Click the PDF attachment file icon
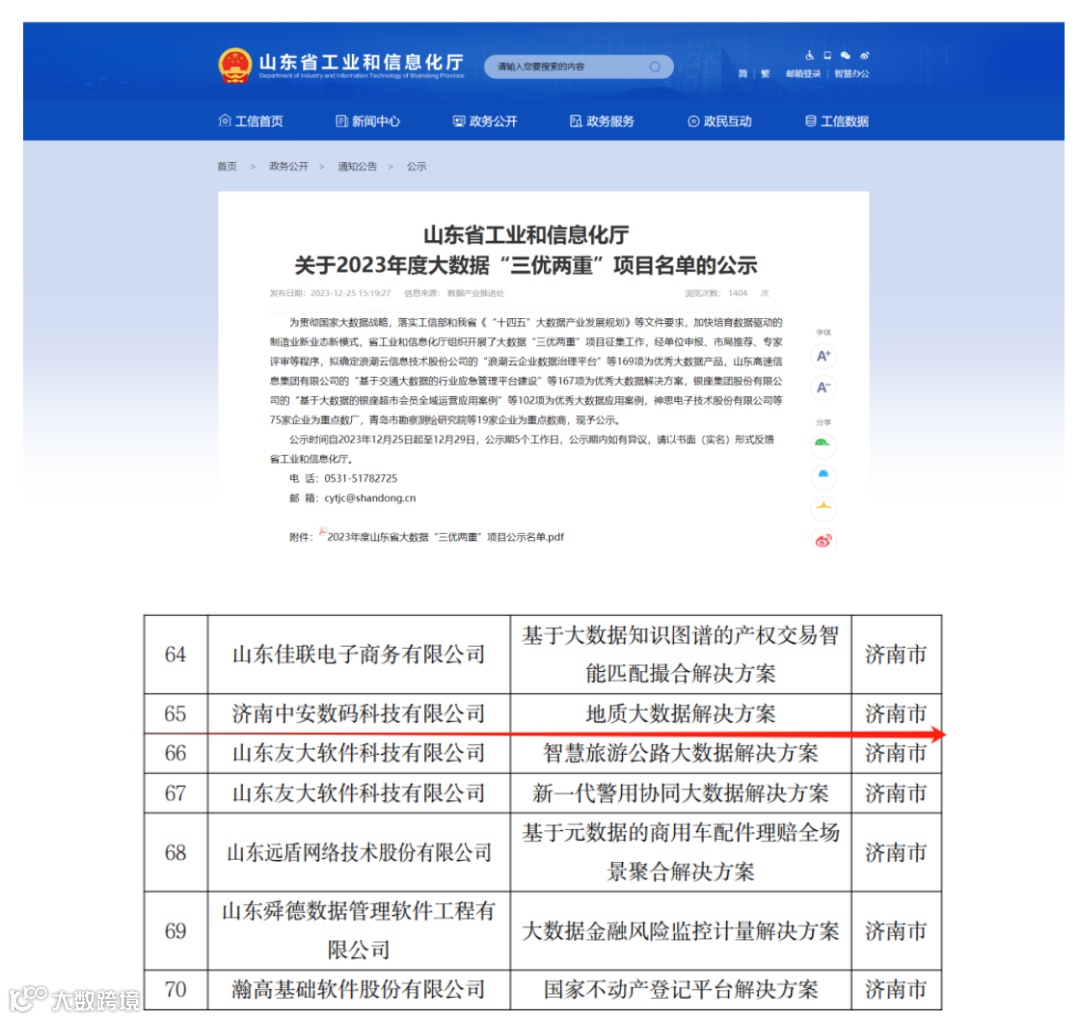Viewport: 1080px width, 1020px height. pyautogui.click(x=322, y=532)
